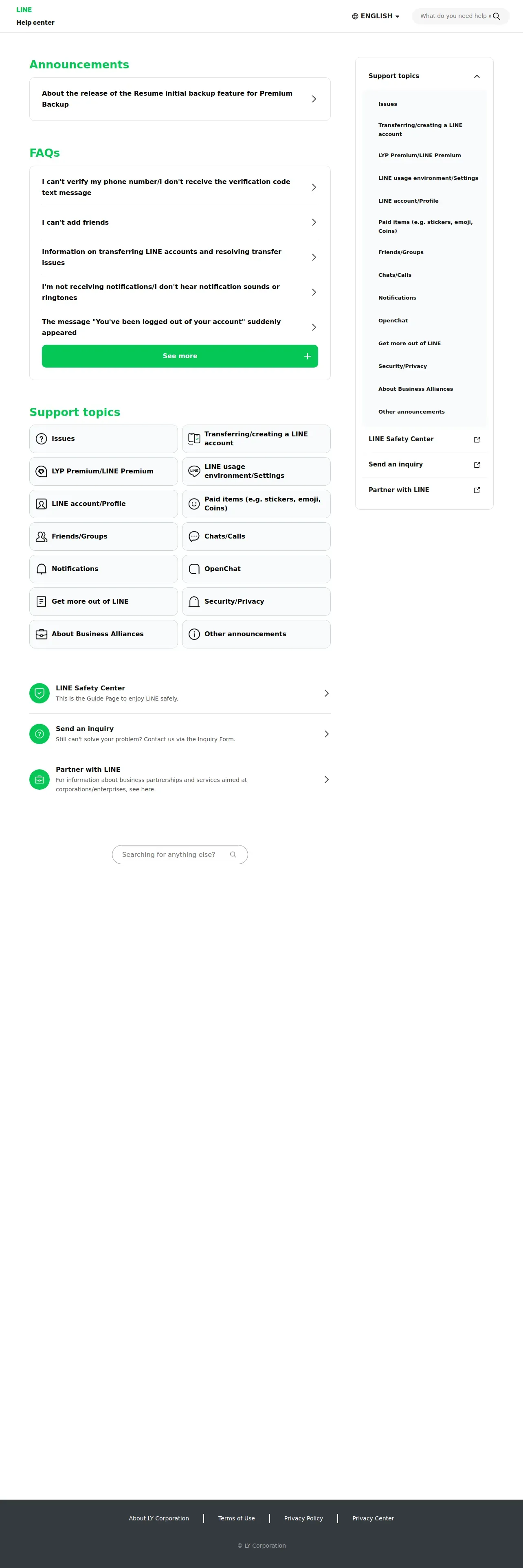Screen dimensions: 523x1568
Task: Select LYP Premium/LINE Premium in the sidebar
Action: pos(420,155)
